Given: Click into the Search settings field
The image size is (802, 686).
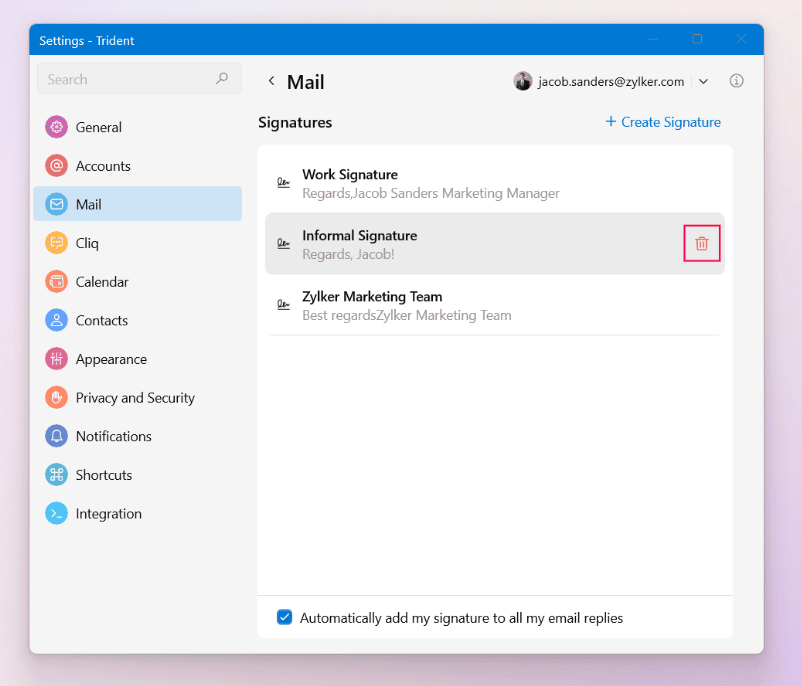Looking at the screenshot, I should tap(125, 79).
